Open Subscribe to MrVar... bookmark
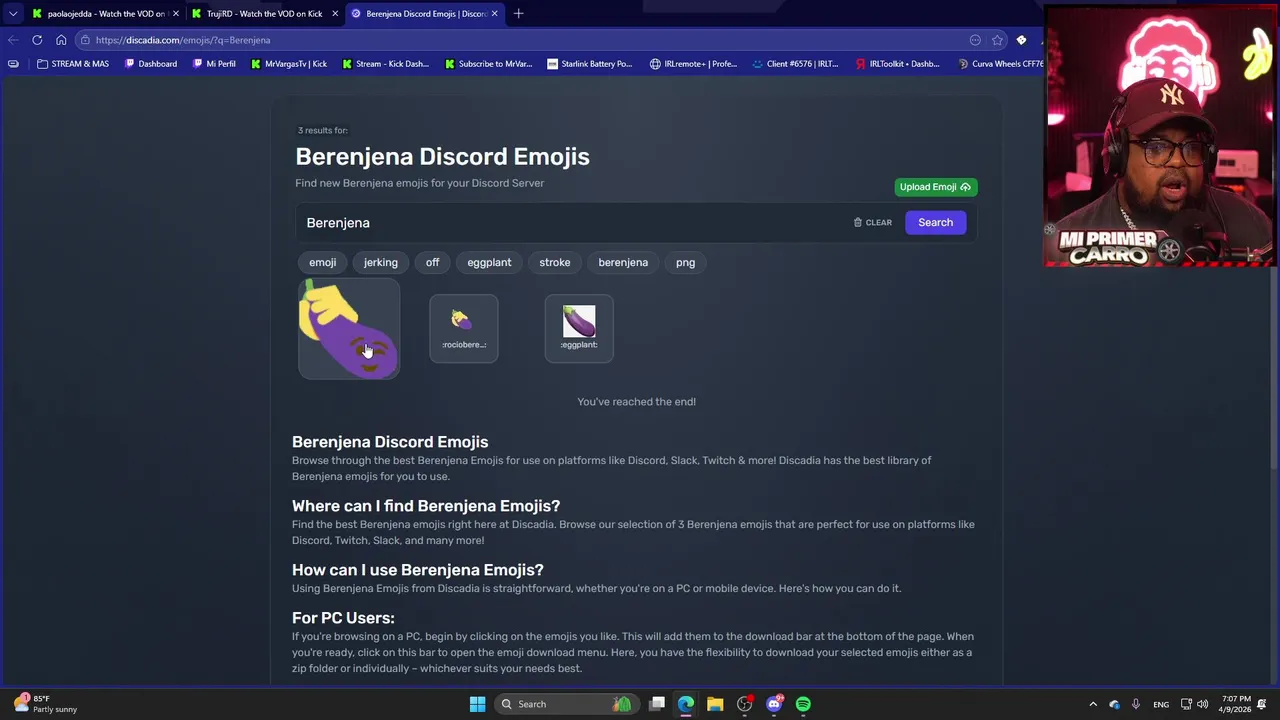The image size is (1280, 720). [x=487, y=64]
